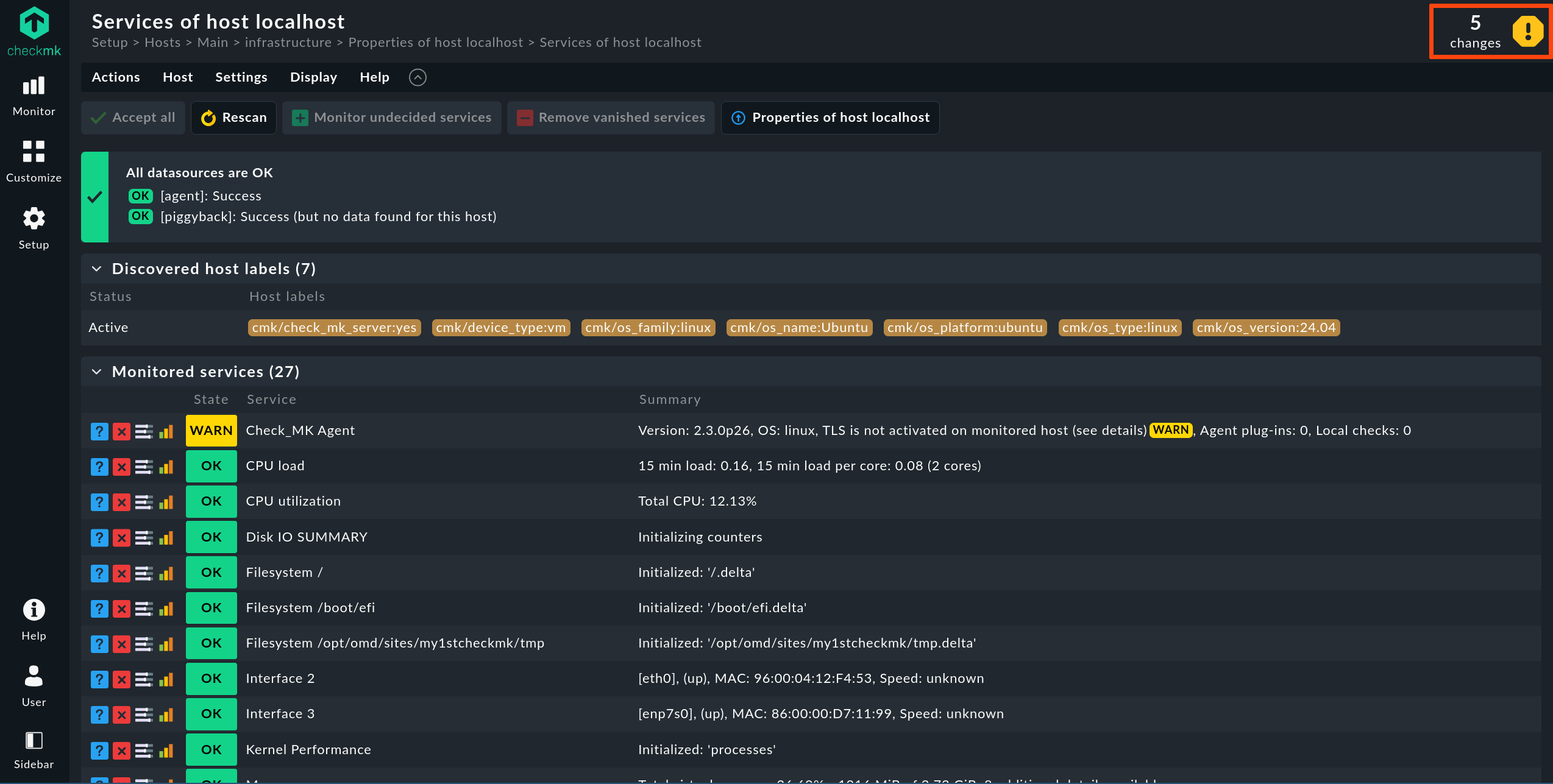Move Disk IO SUMMARY to undecided
Screen dimensions: 1553x784
click(99, 538)
